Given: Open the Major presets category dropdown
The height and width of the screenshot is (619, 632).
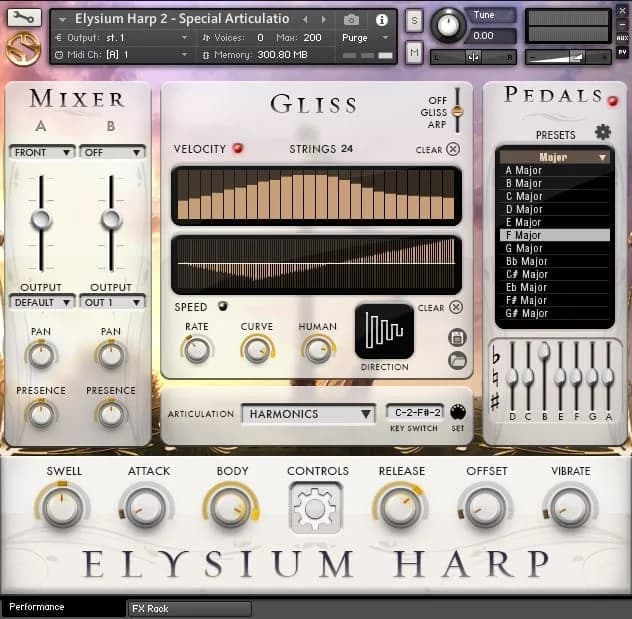Looking at the screenshot, I should pyautogui.click(x=554, y=157).
